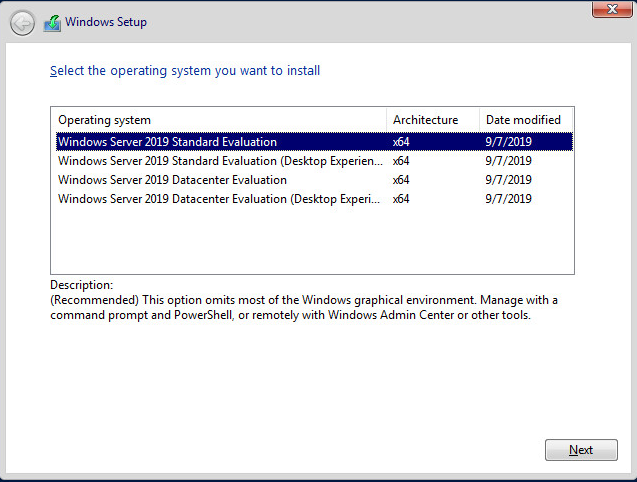Select Standard Evaluation (Desktop Experience) option
Image resolution: width=637 pixels, height=482 pixels.
(220, 161)
